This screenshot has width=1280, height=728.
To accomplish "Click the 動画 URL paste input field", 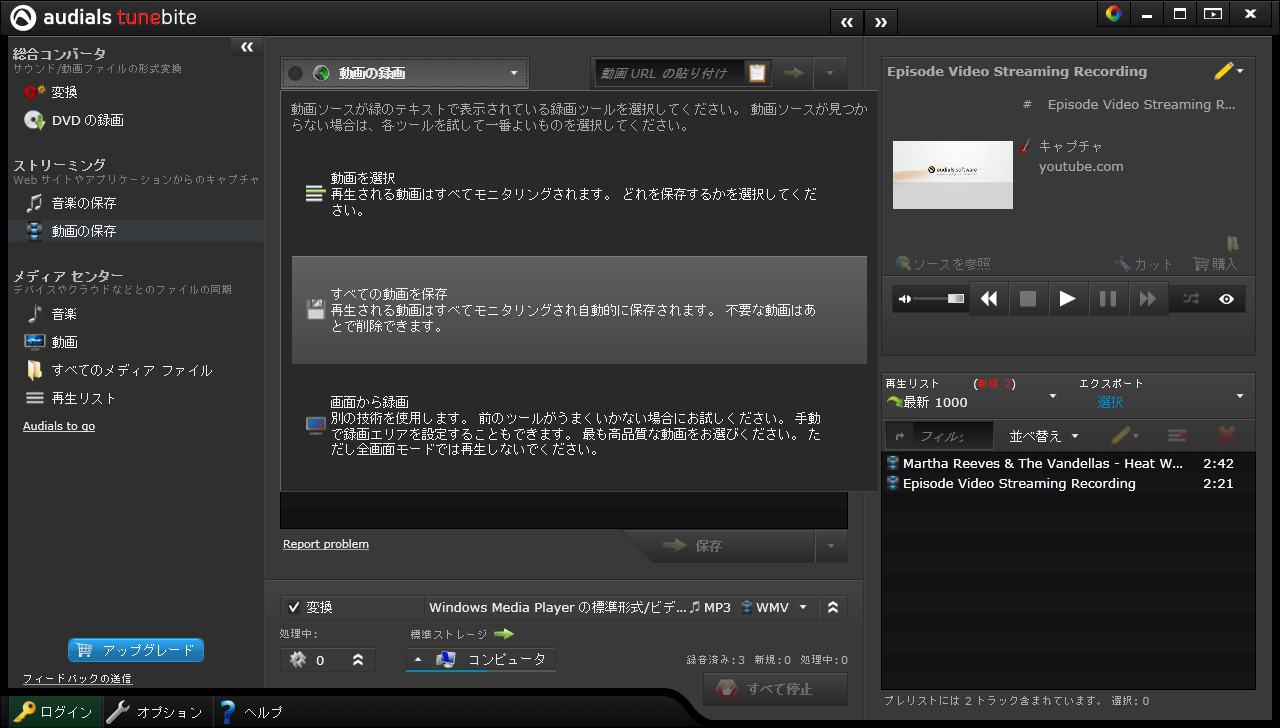I will (x=669, y=73).
